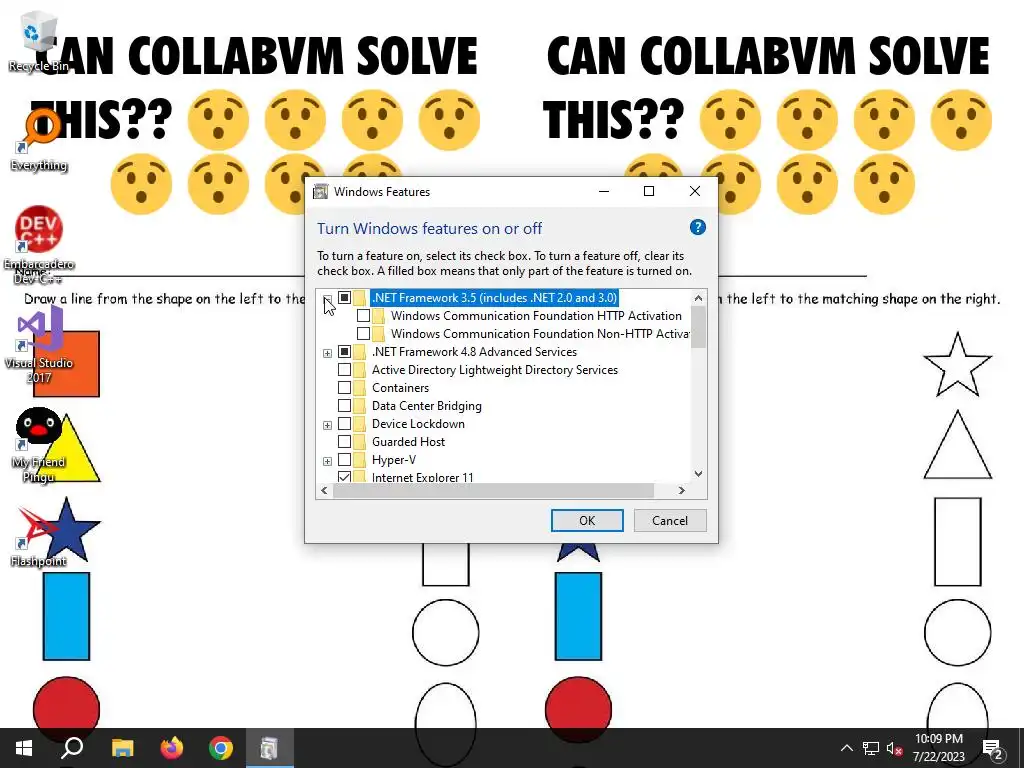Open the notification center icon

point(993,748)
